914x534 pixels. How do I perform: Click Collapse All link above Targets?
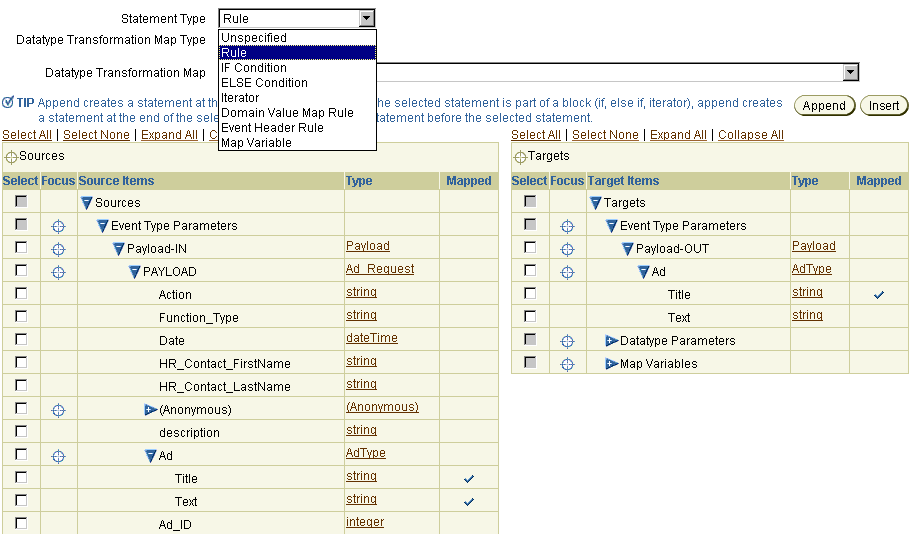(751, 135)
